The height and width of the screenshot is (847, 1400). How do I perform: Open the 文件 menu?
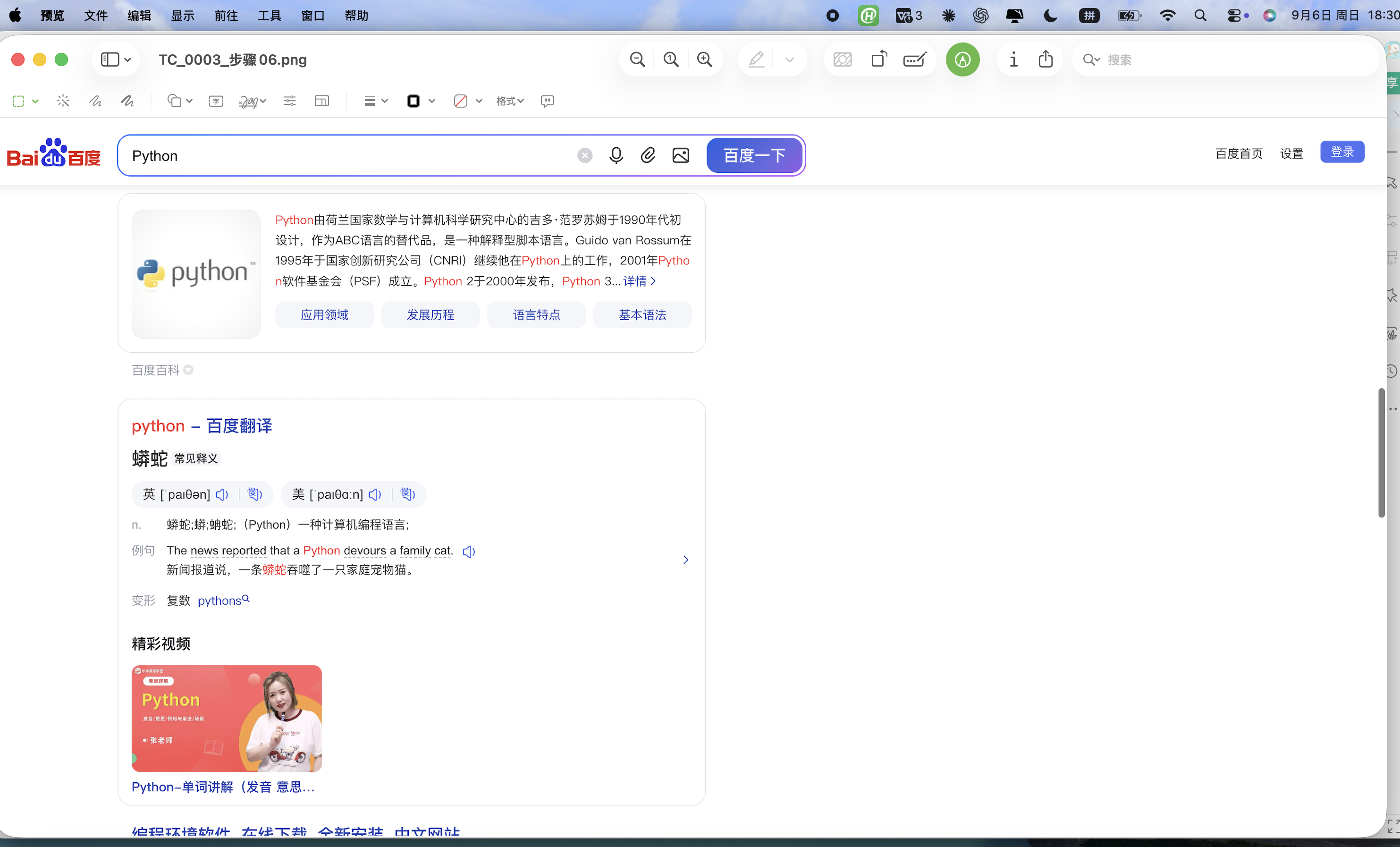(96, 16)
